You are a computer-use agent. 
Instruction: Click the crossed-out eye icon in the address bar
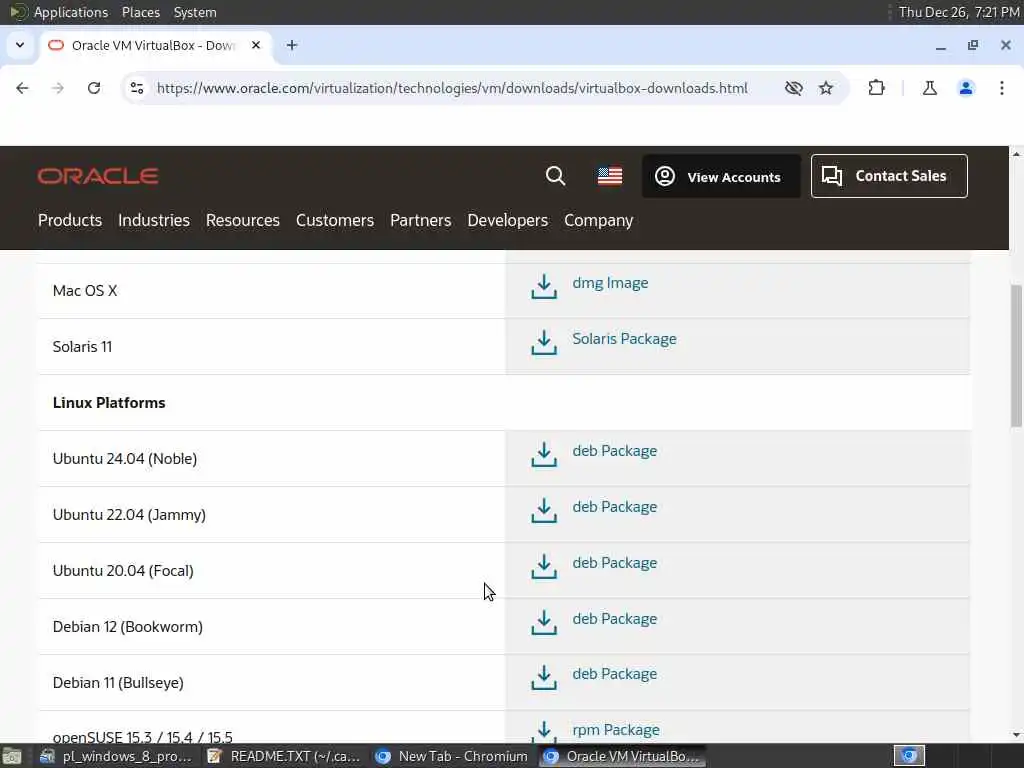point(793,88)
